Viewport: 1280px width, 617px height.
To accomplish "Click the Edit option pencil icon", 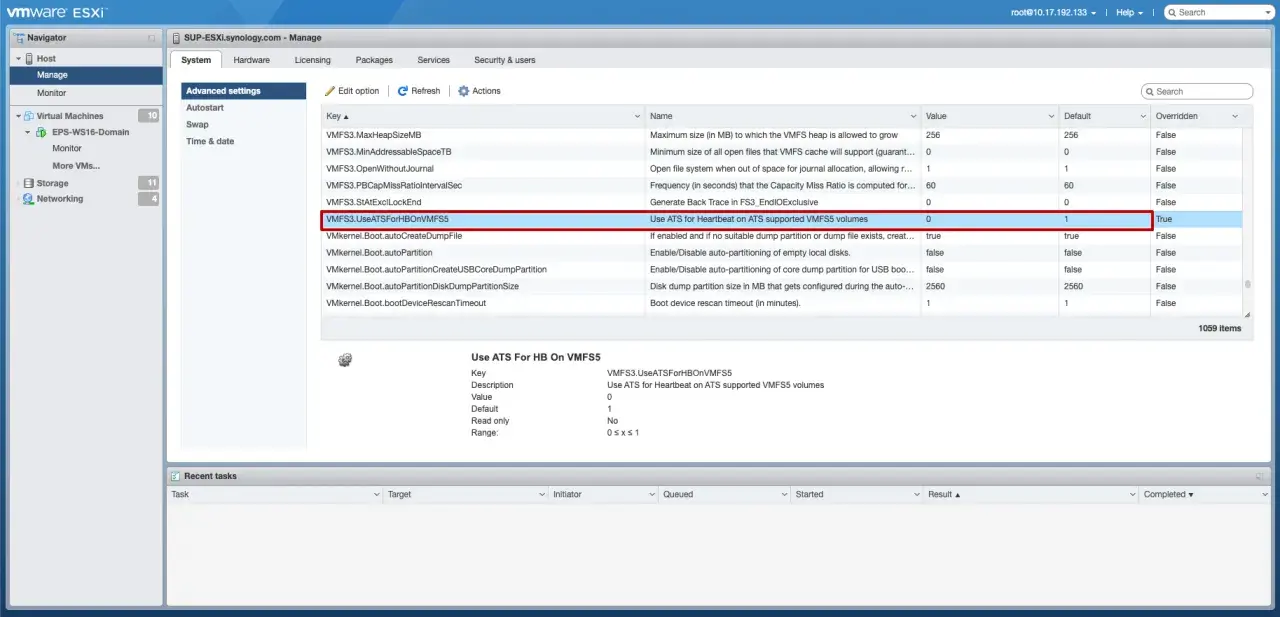I will tap(330, 91).
